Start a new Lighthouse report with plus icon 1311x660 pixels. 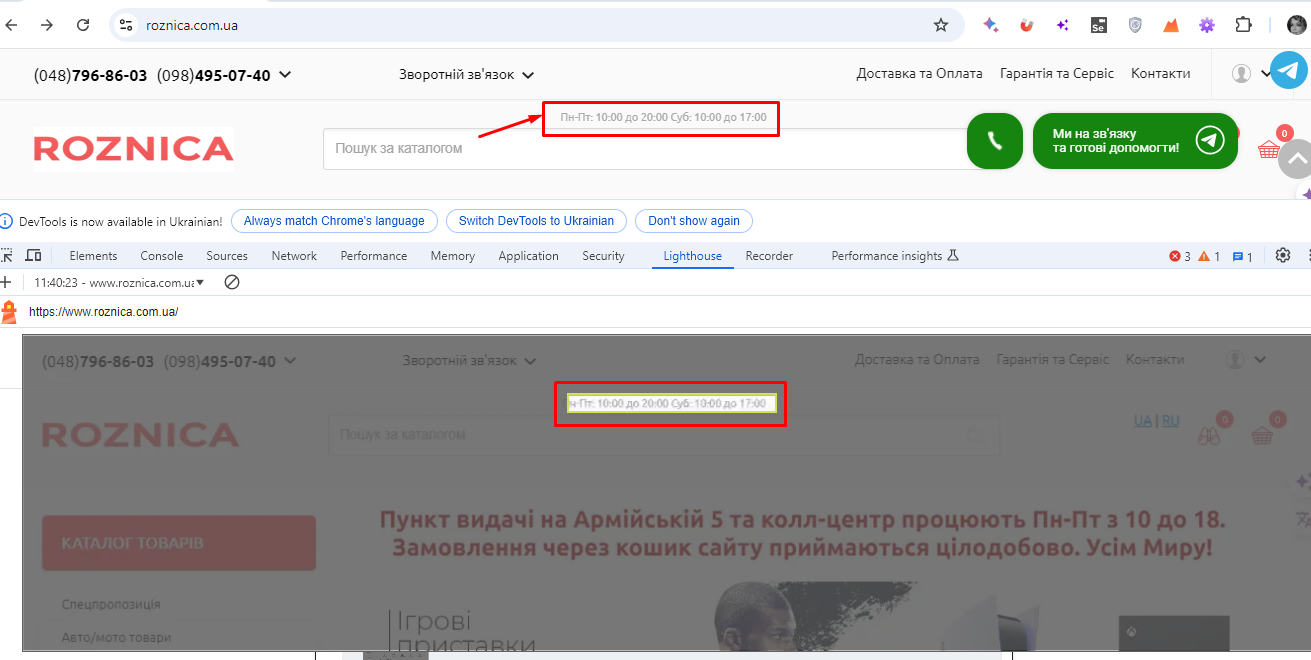click(6, 283)
